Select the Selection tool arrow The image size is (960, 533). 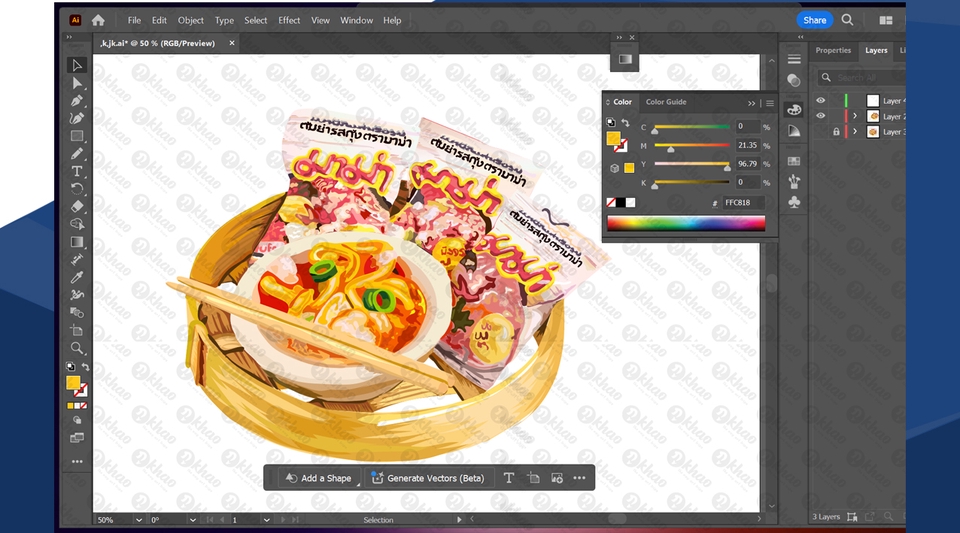coord(77,65)
